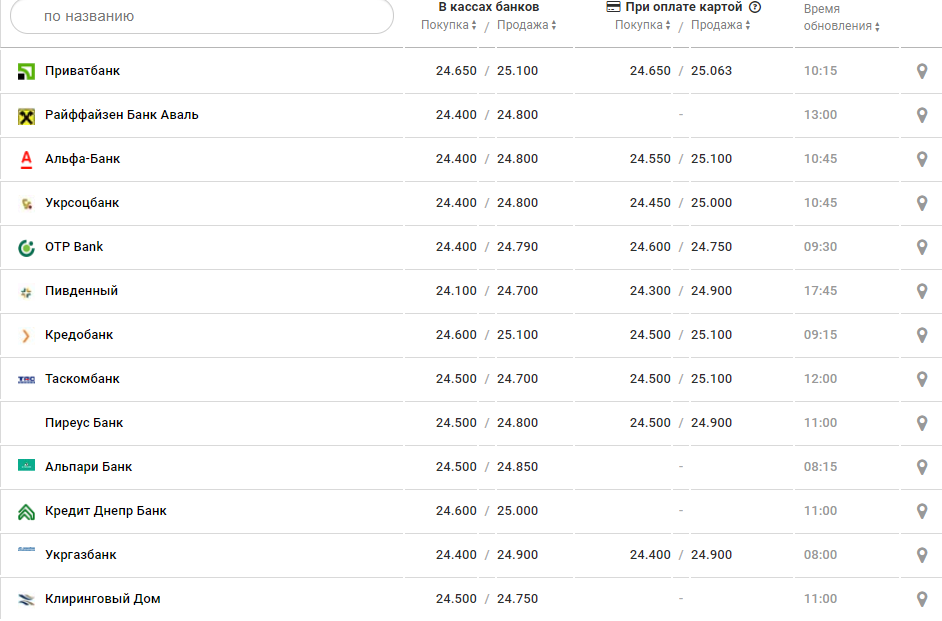The image size is (942, 621).
Task: Sort by cash desk Покупка rate
Action: pos(449,25)
